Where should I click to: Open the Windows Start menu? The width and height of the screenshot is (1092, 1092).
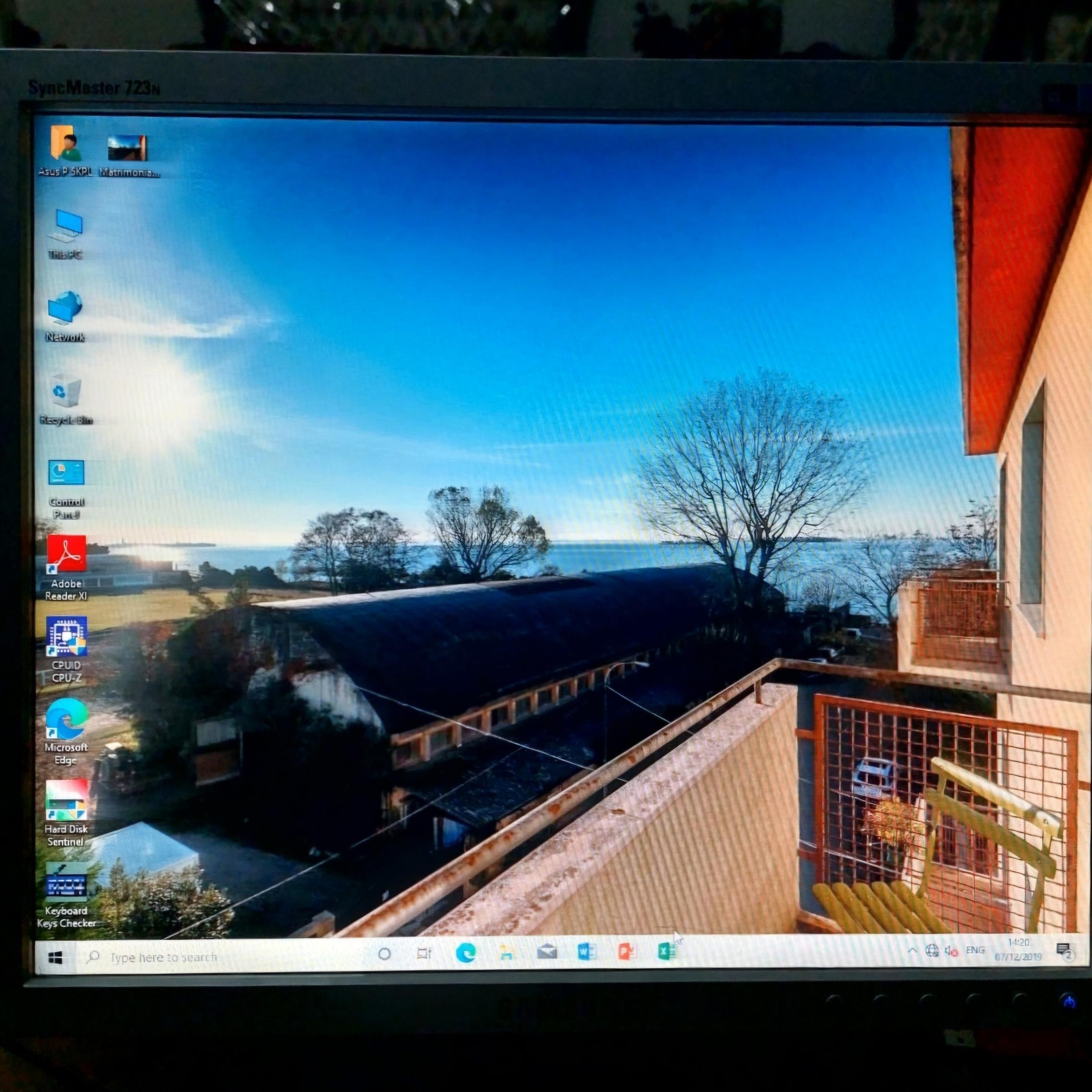55,957
